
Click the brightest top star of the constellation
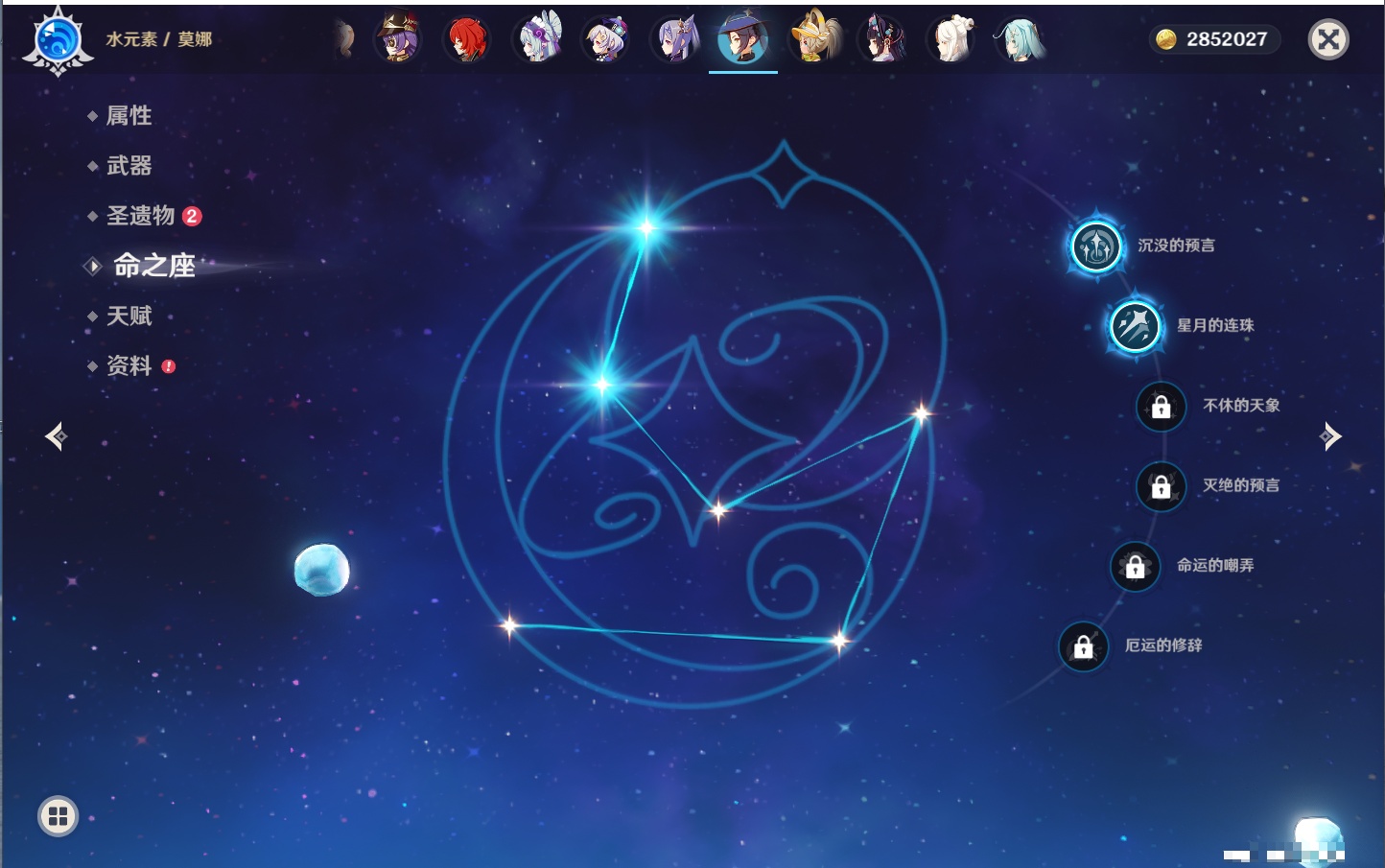[x=647, y=227]
